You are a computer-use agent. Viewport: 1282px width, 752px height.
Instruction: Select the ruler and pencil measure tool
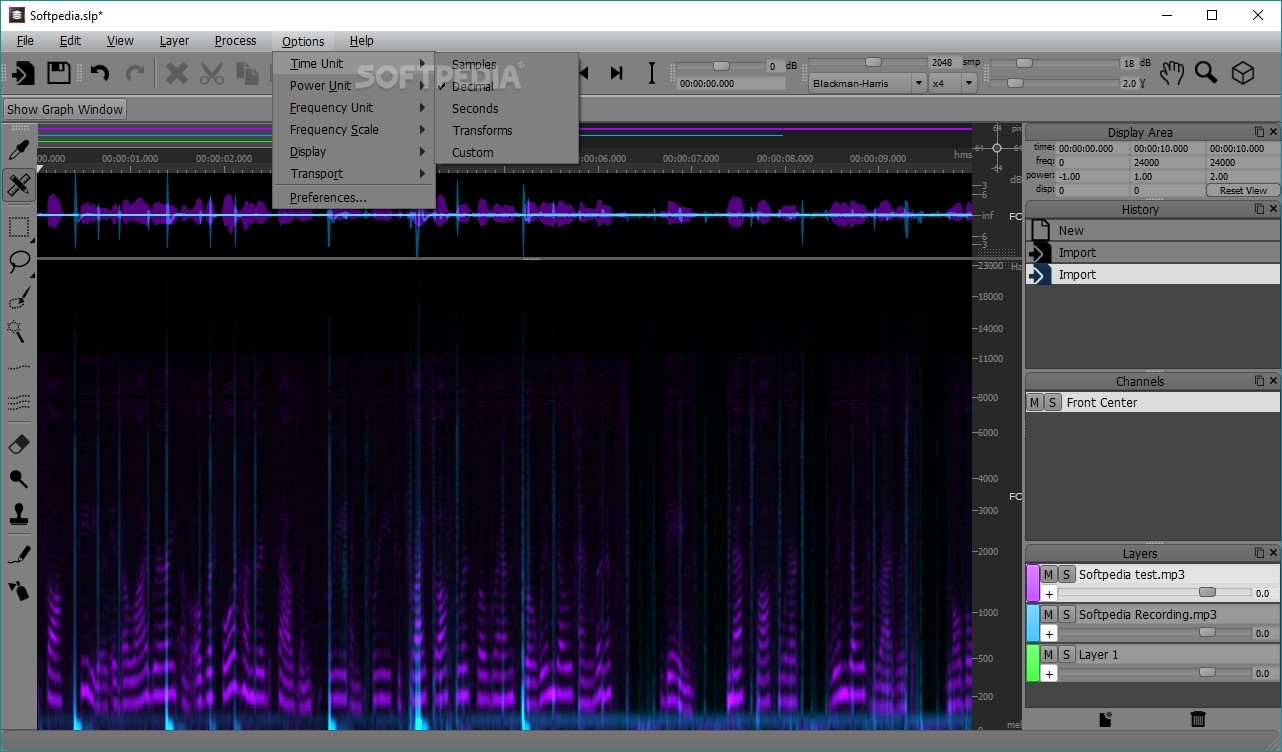pos(19,184)
